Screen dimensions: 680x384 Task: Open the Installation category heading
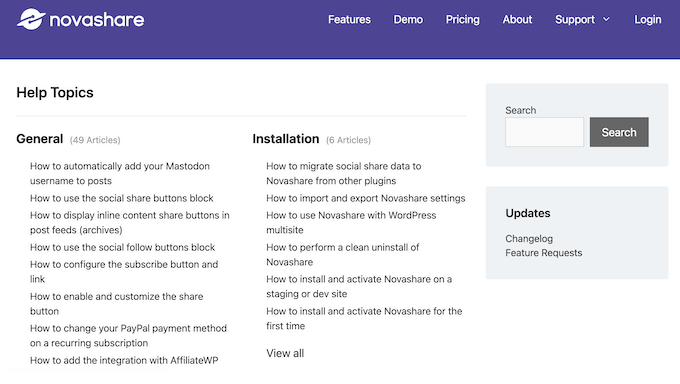point(286,139)
